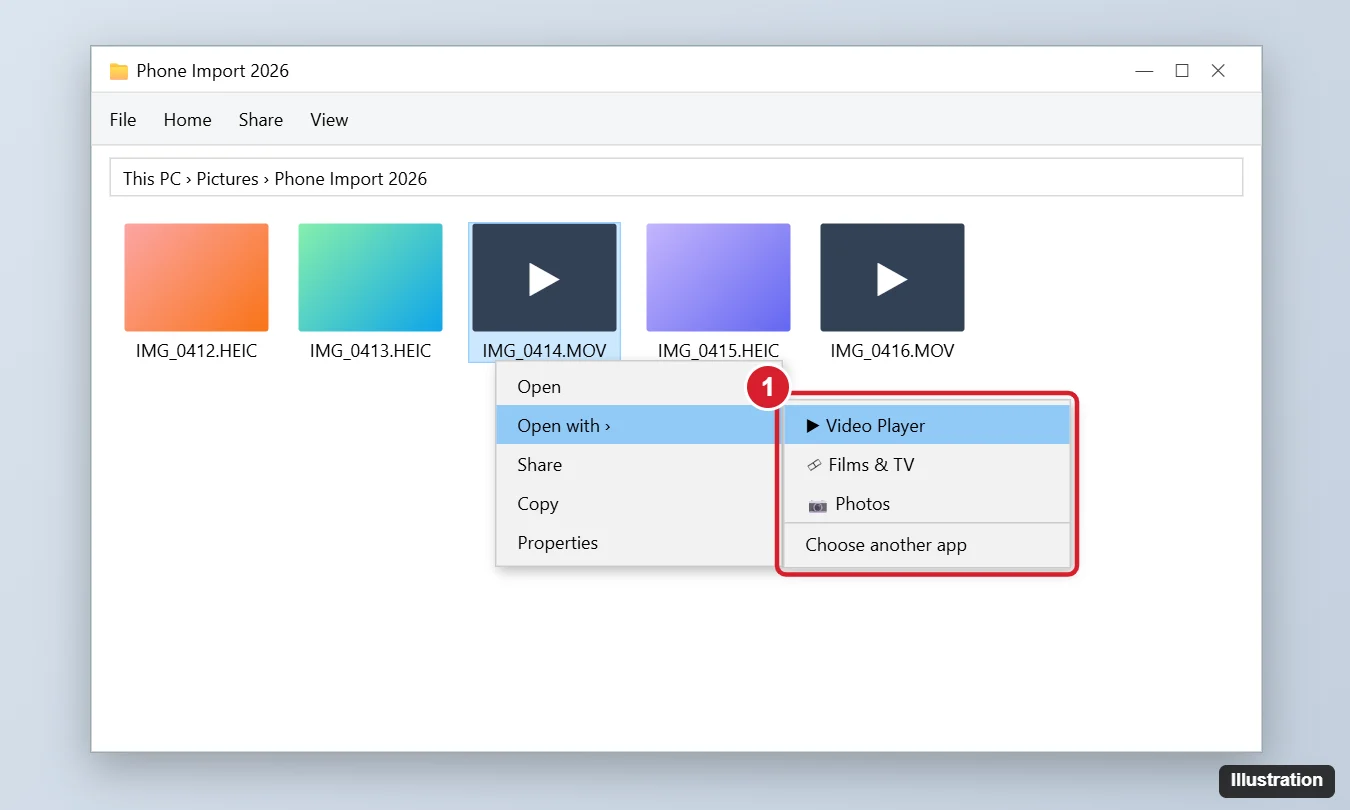The image size is (1350, 810).
Task: Click the IMG_0413.HEIC file name
Action: [x=370, y=351]
